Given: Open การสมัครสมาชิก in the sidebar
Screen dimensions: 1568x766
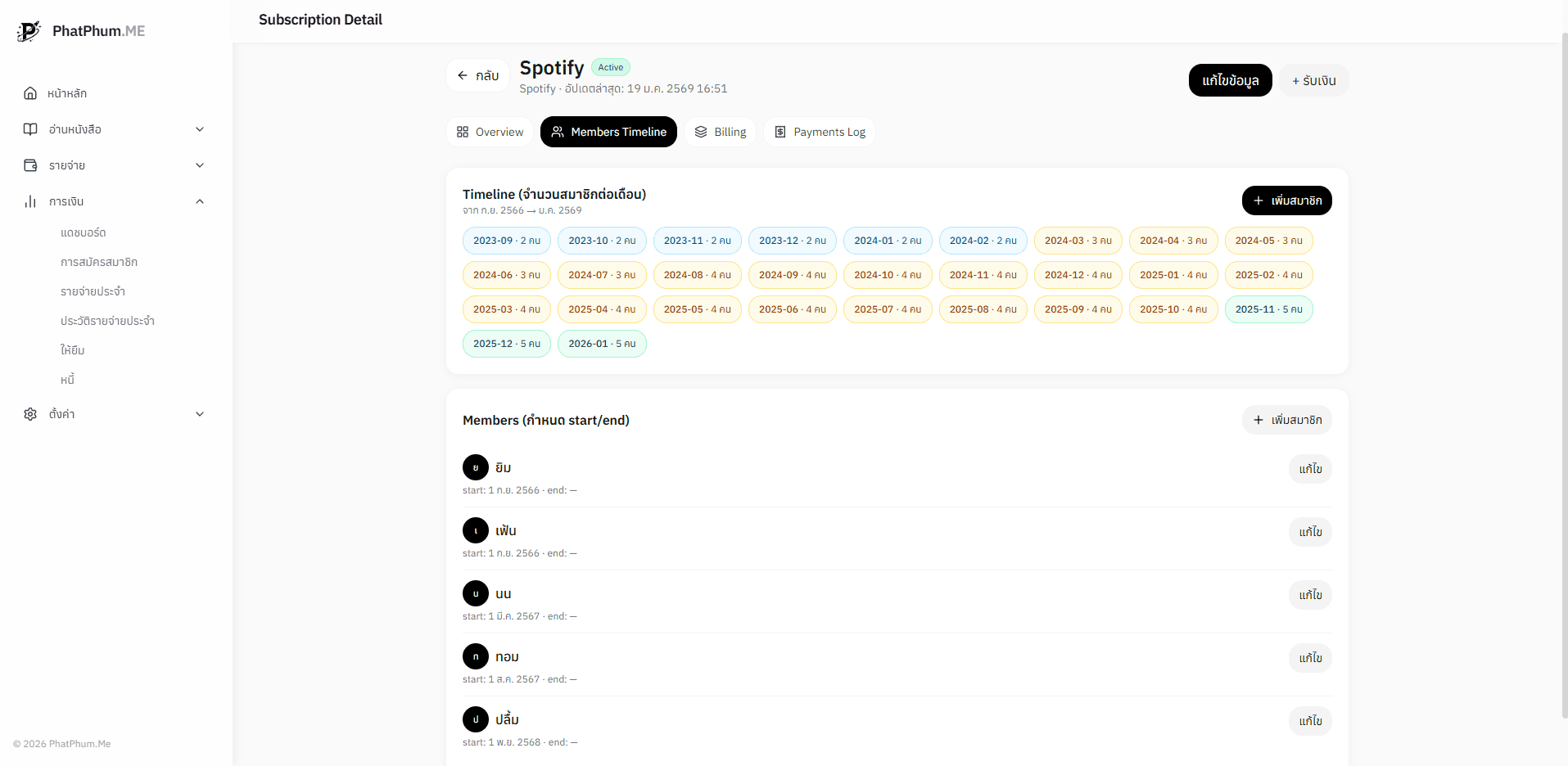Looking at the screenshot, I should point(99,262).
